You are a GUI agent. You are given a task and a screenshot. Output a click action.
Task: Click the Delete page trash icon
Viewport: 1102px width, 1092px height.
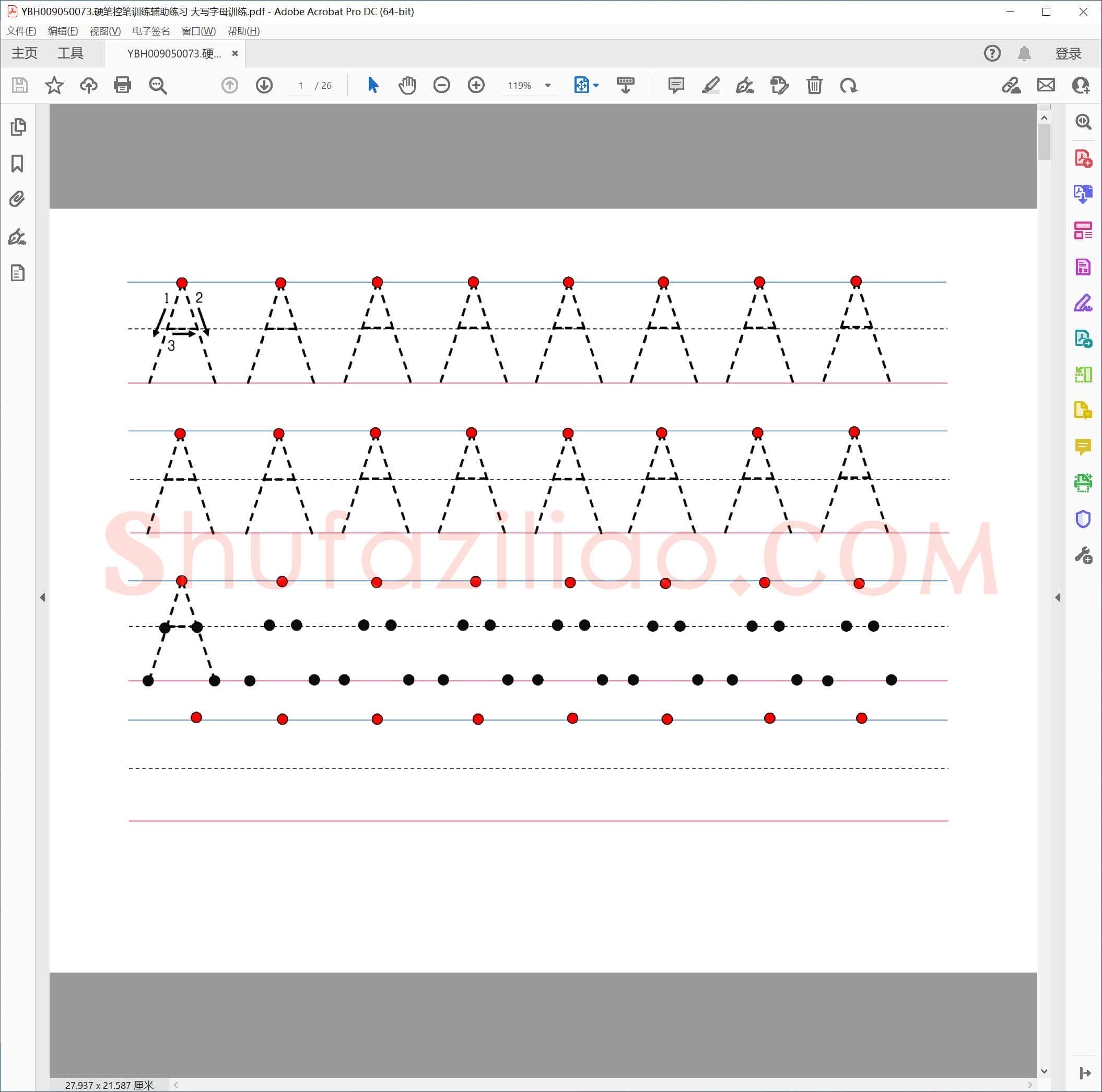(x=815, y=86)
